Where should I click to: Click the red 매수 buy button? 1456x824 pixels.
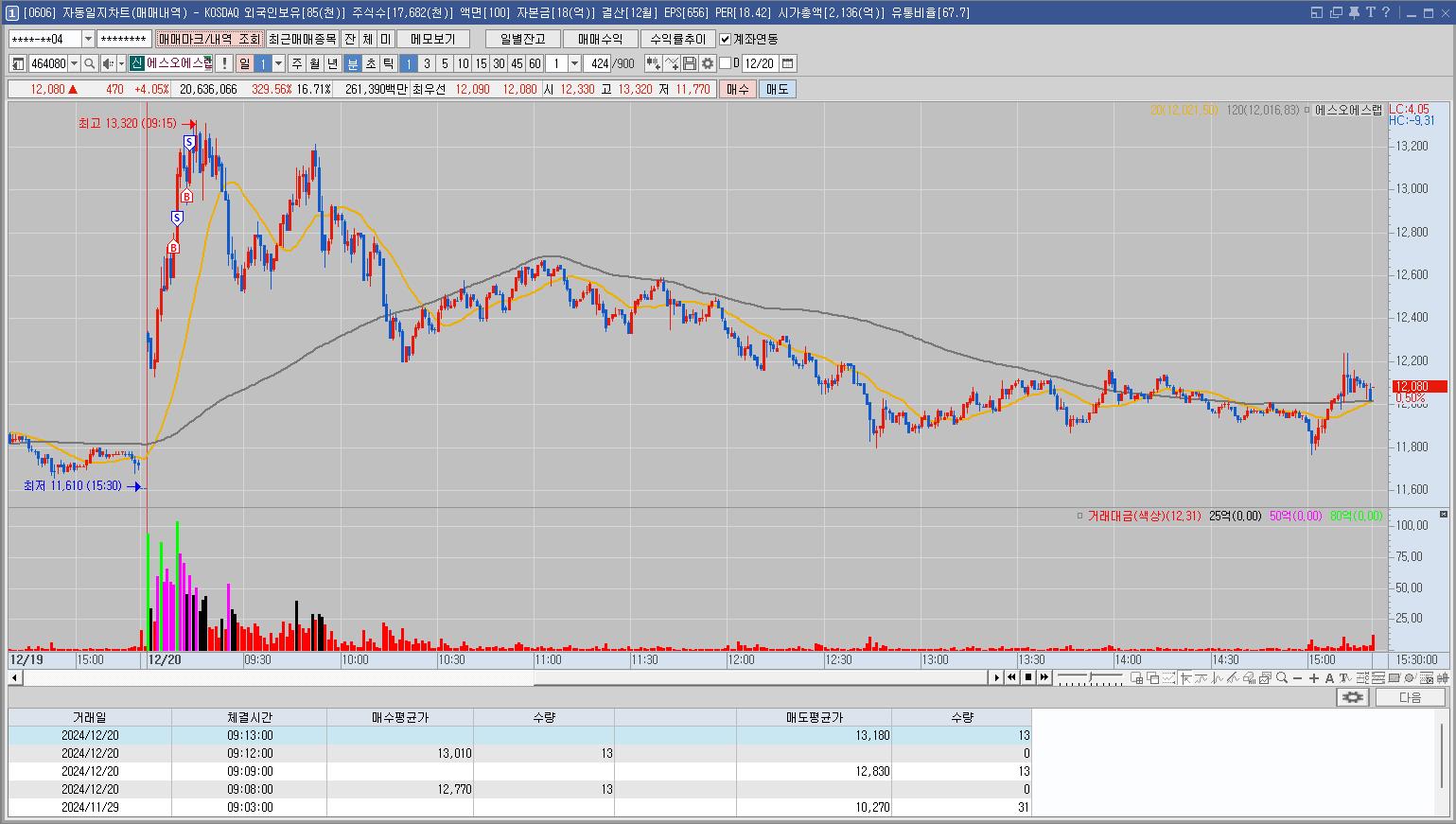[x=737, y=89]
